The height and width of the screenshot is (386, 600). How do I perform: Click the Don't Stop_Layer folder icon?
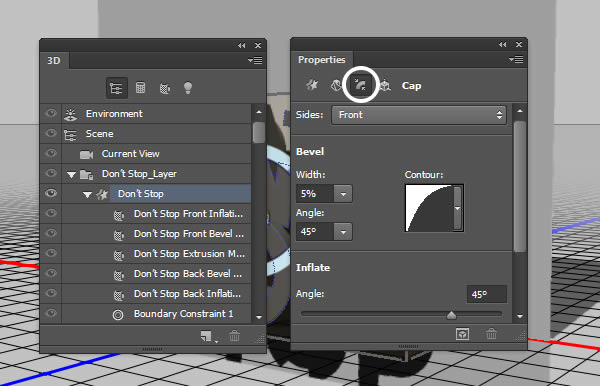(x=86, y=175)
